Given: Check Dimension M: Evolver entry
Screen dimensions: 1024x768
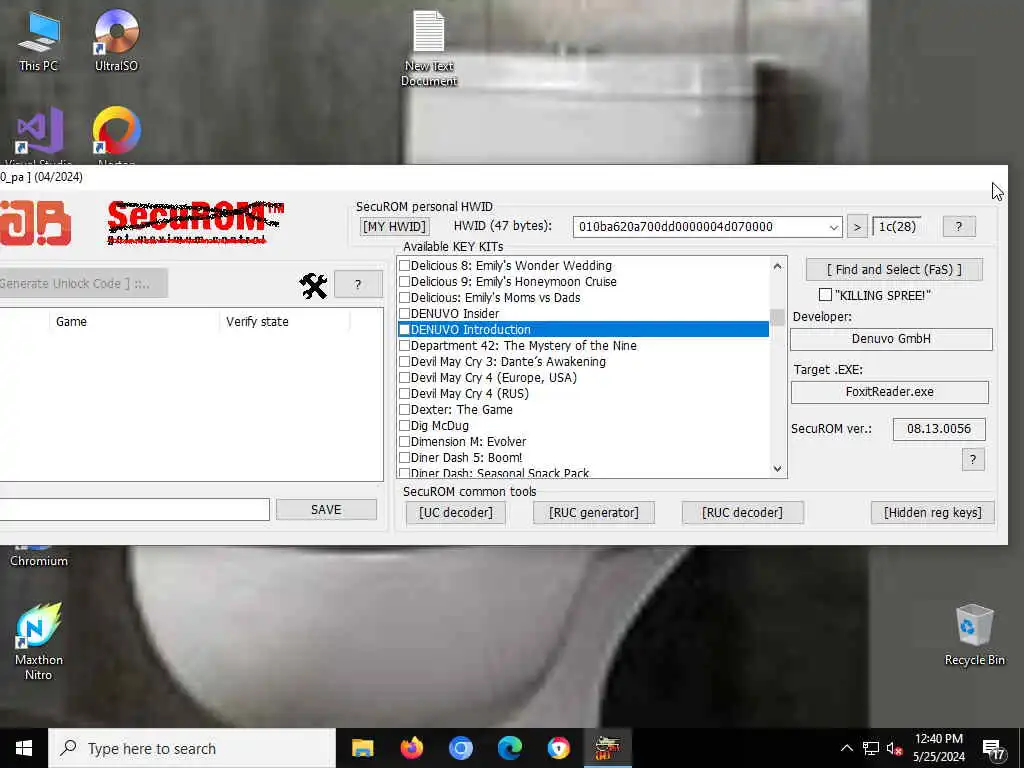Looking at the screenshot, I should pos(404,441).
